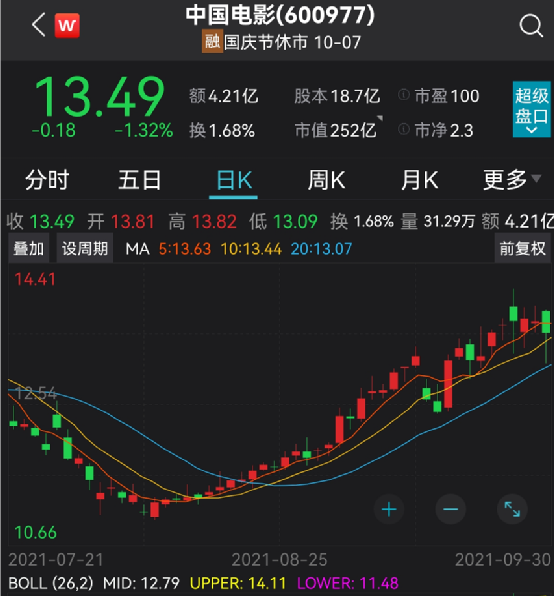
Task: Tap the 融 margin trading badge
Action: 212,41
